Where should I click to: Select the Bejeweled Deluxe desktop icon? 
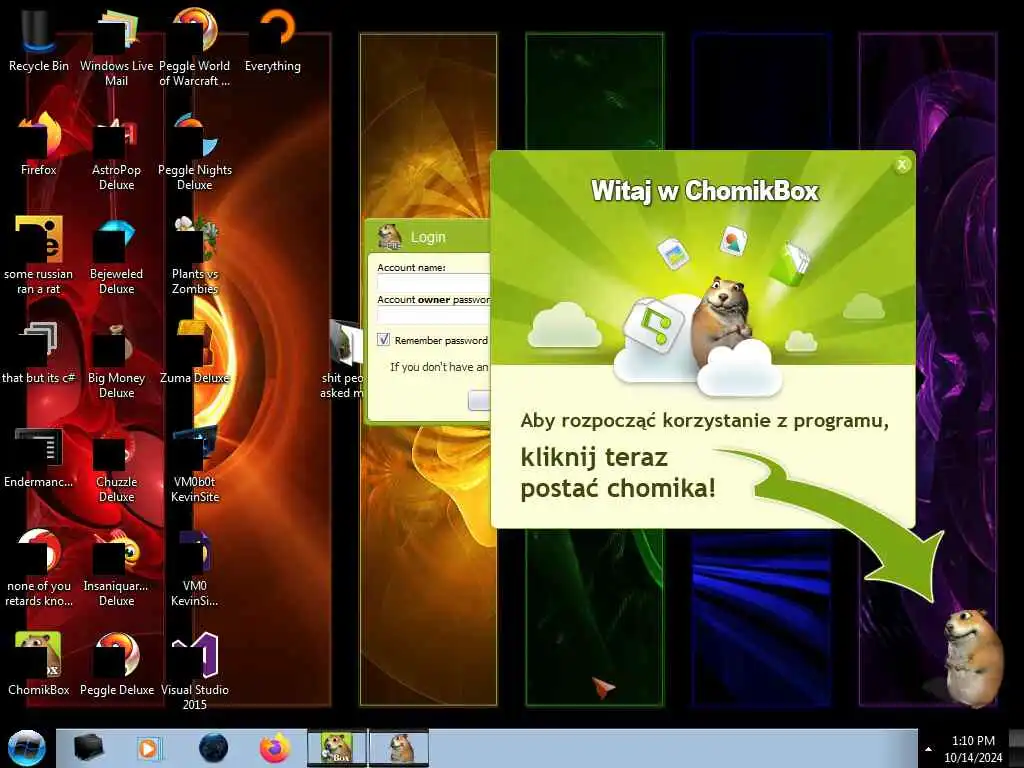[116, 255]
